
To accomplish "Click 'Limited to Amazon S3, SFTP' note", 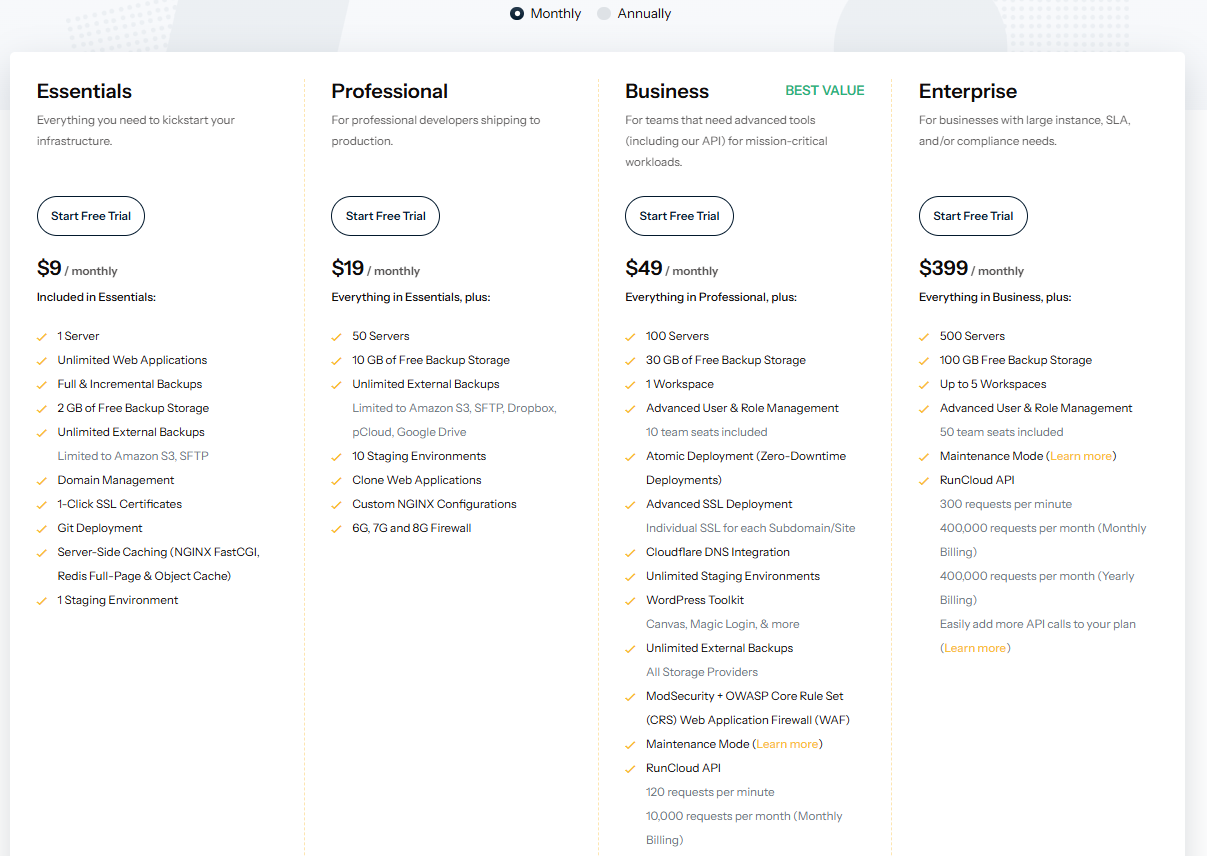I will (133, 456).
